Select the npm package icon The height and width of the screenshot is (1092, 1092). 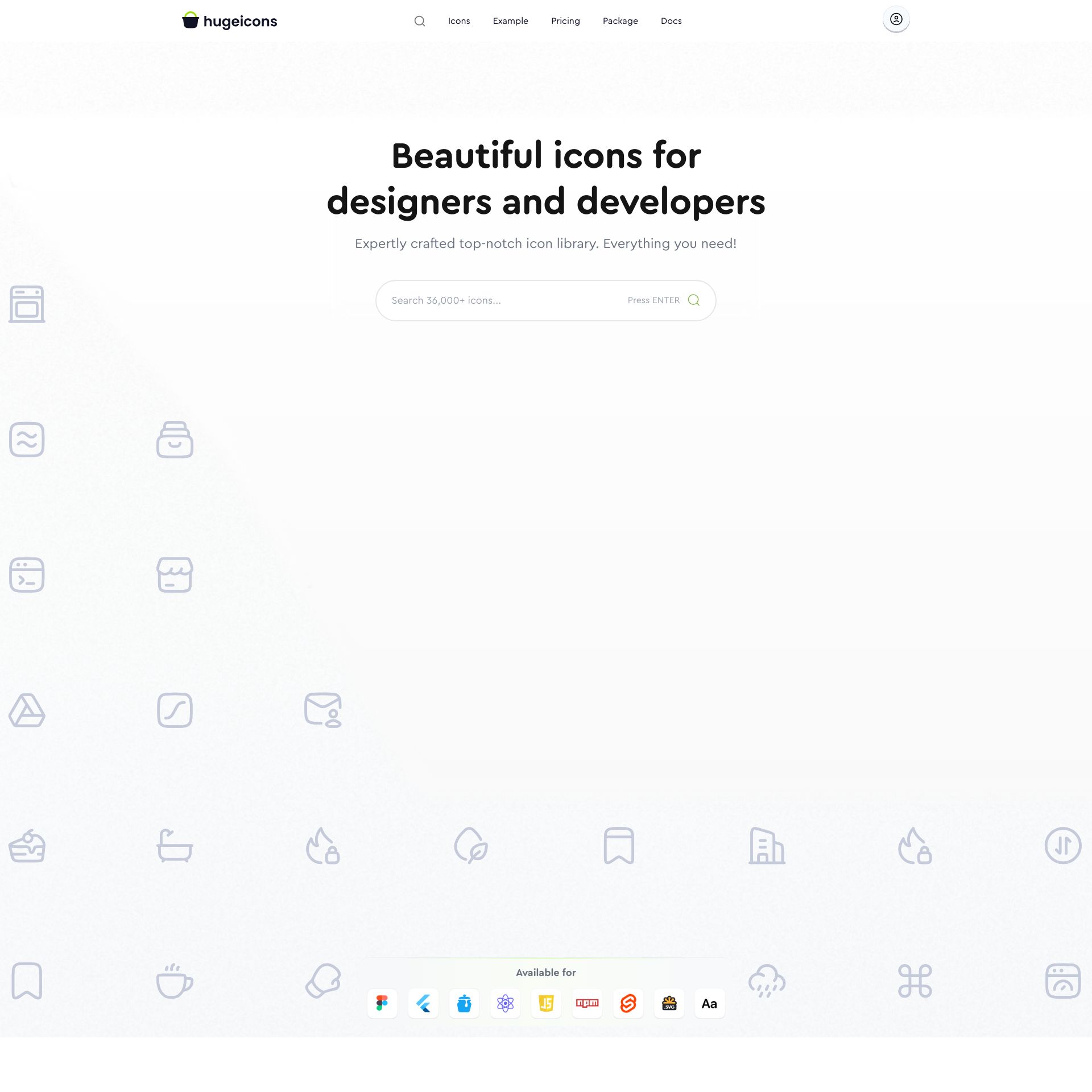(587, 1003)
